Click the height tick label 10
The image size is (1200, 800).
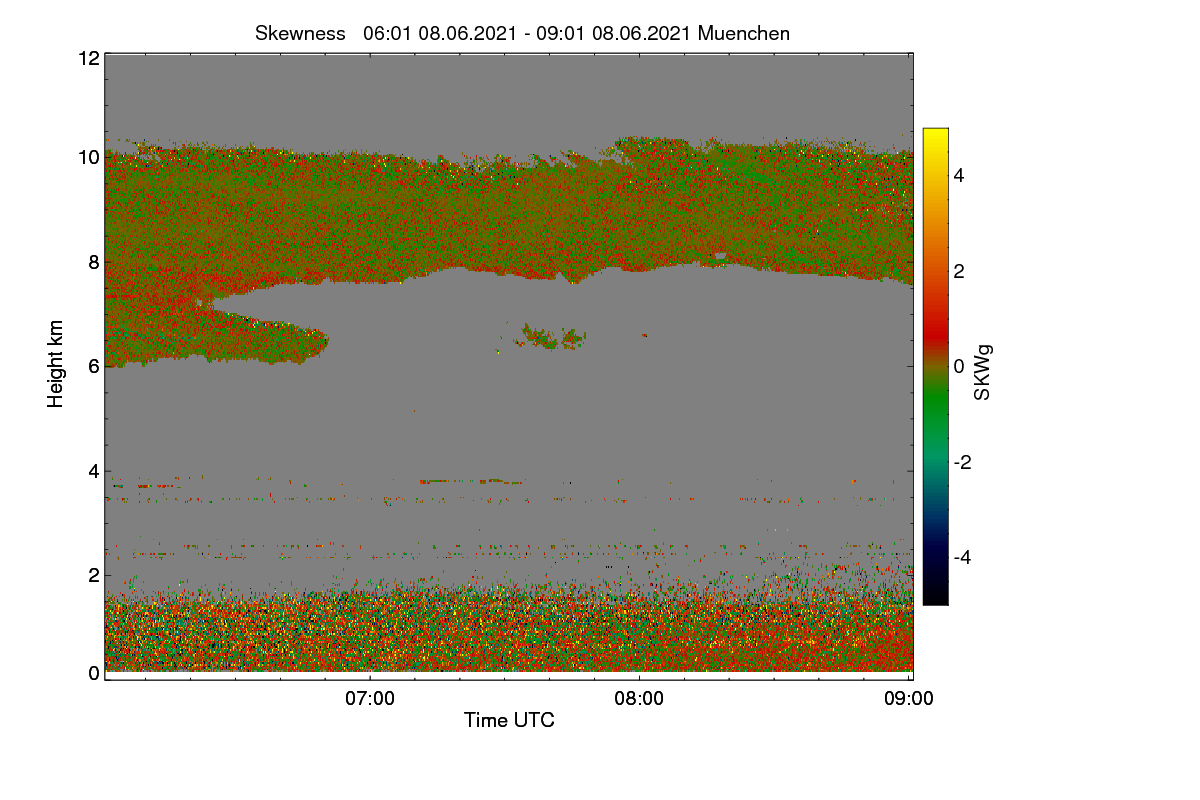(x=88, y=157)
